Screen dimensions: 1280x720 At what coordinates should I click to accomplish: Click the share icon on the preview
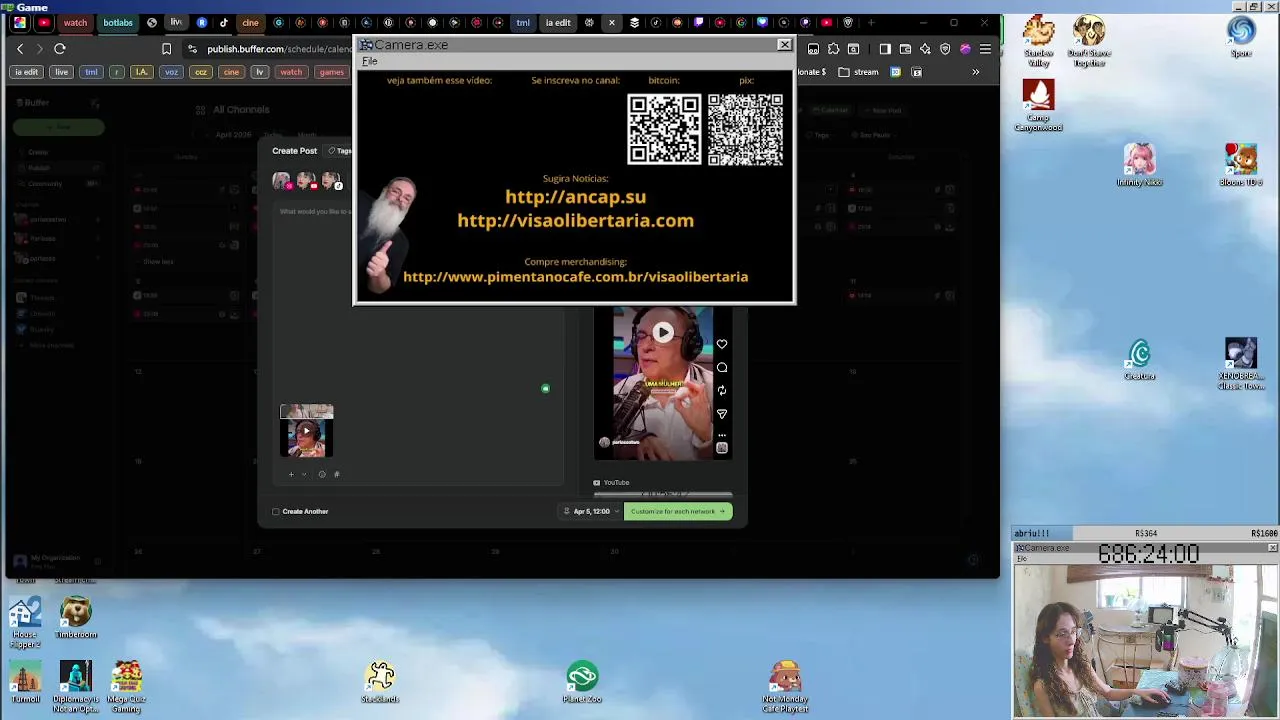[x=721, y=413]
